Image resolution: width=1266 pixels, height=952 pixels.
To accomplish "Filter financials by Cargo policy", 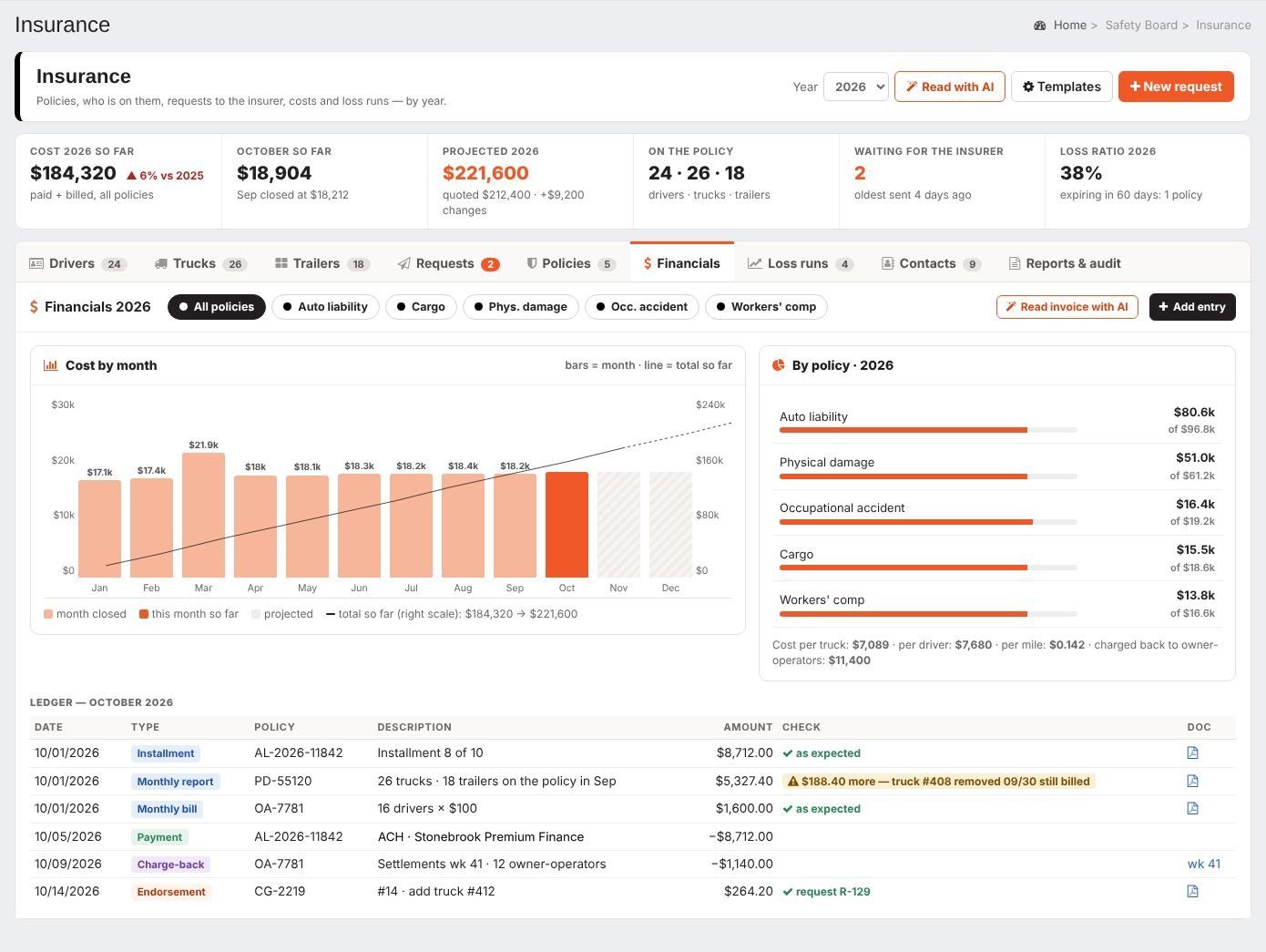I will tap(421, 307).
